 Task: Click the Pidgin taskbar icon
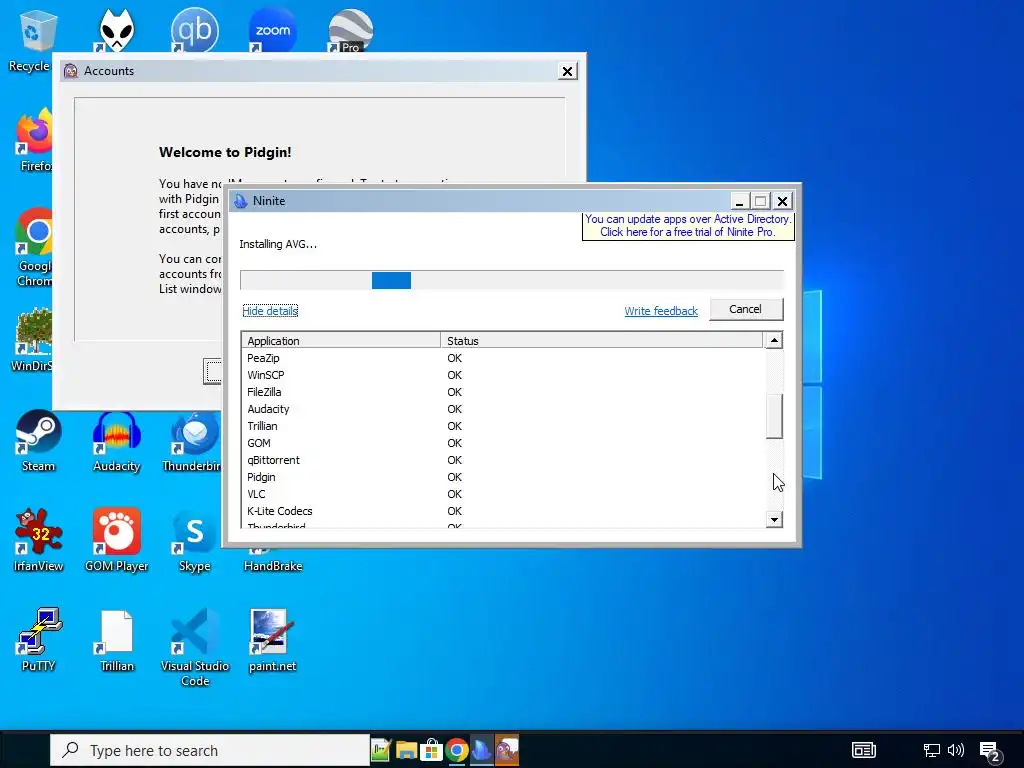(x=507, y=750)
